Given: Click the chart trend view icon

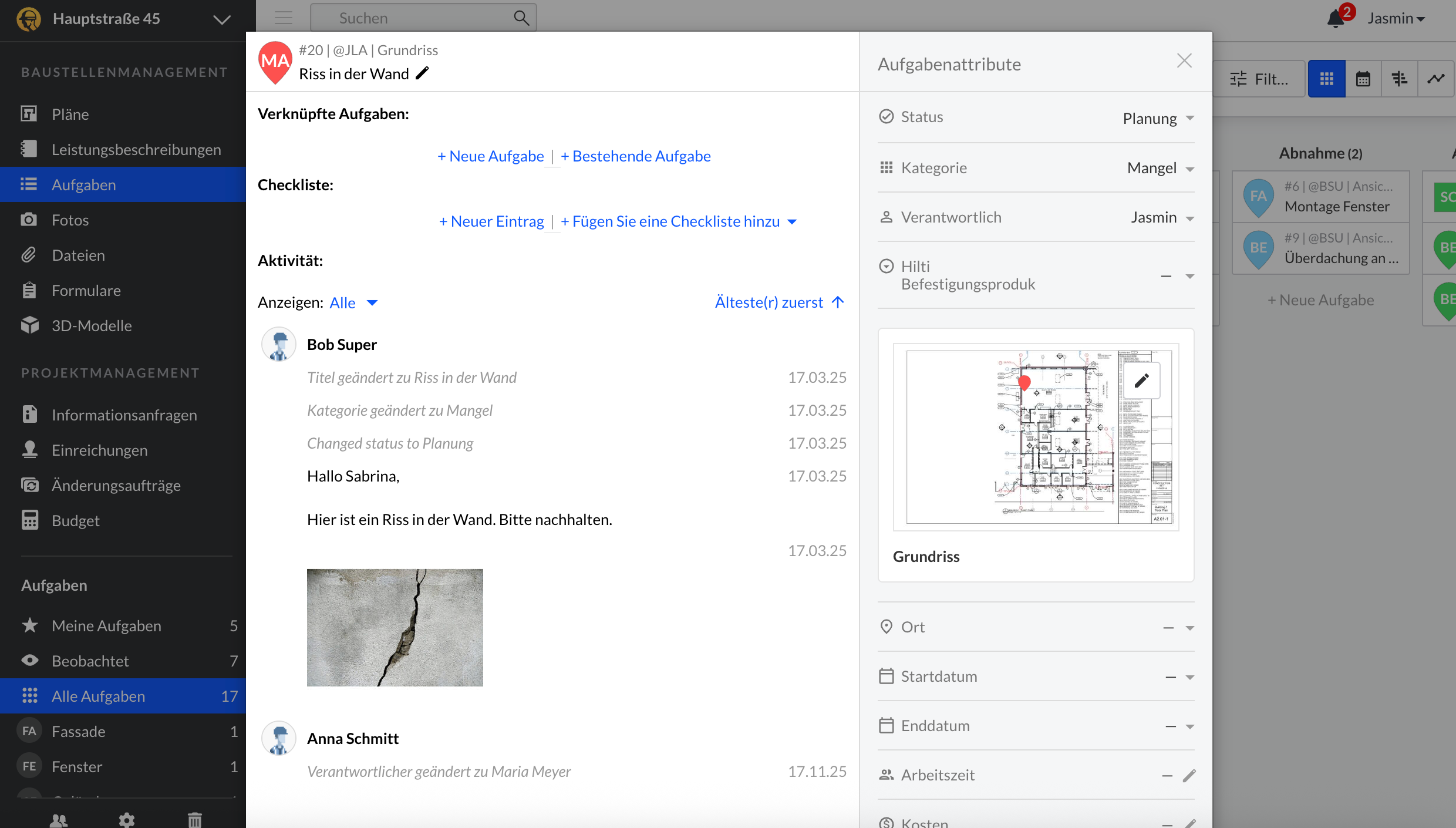Looking at the screenshot, I should pos(1435,79).
